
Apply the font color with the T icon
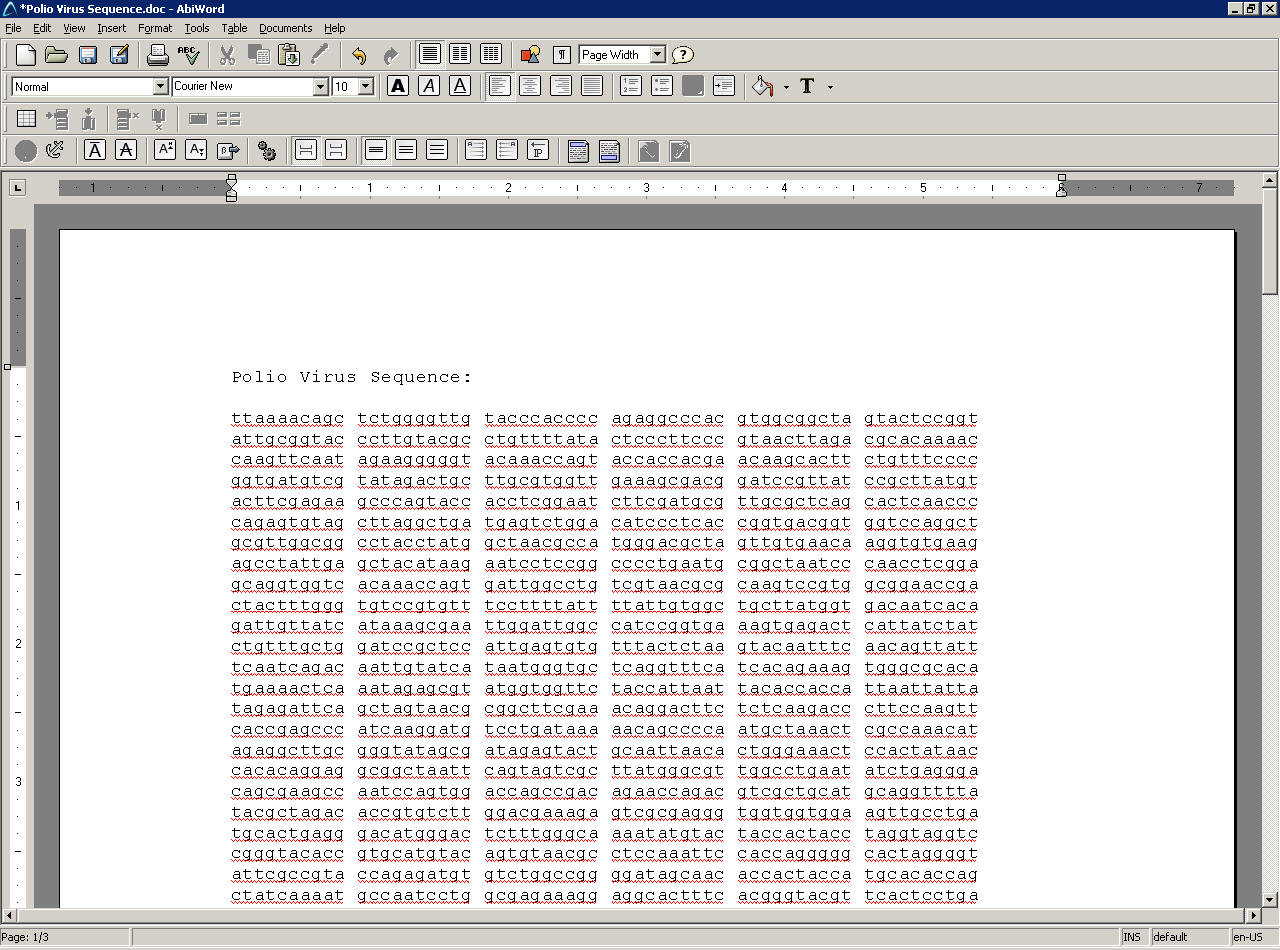[807, 86]
